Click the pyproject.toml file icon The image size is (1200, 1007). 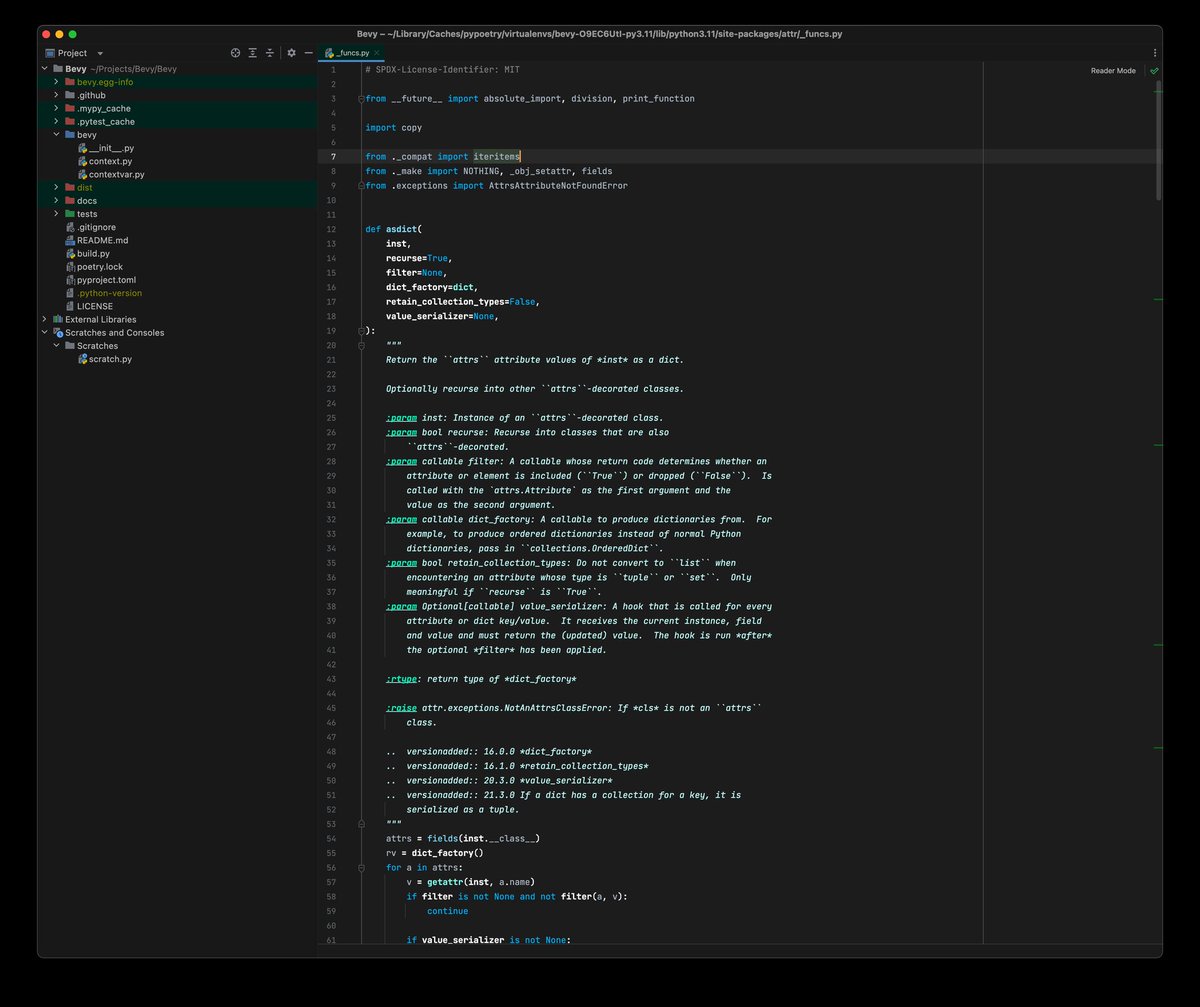point(69,280)
